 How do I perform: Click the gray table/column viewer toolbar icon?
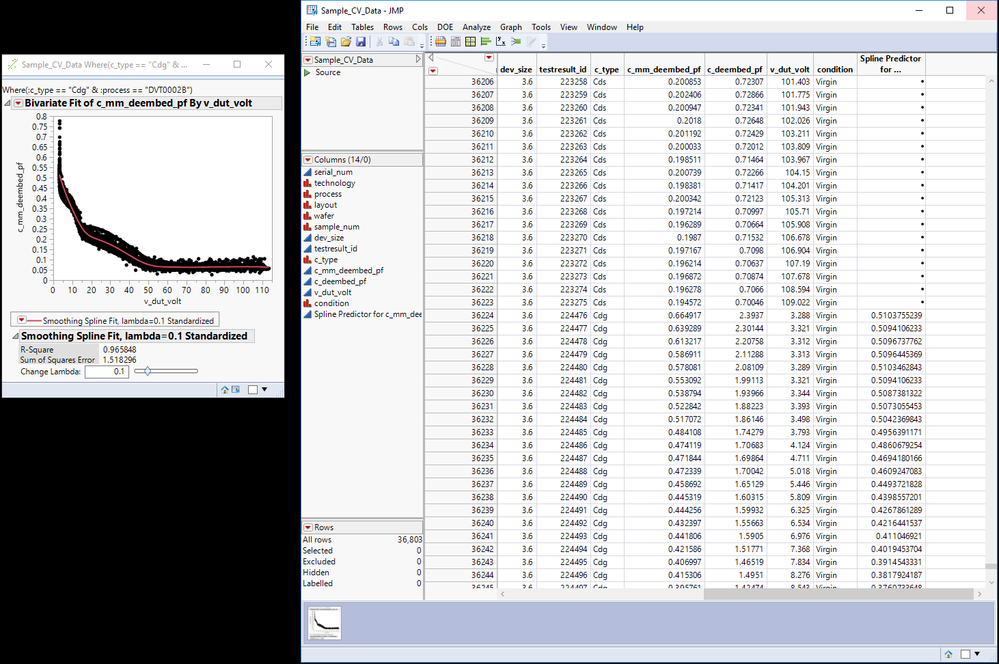pyautogui.click(x=456, y=42)
